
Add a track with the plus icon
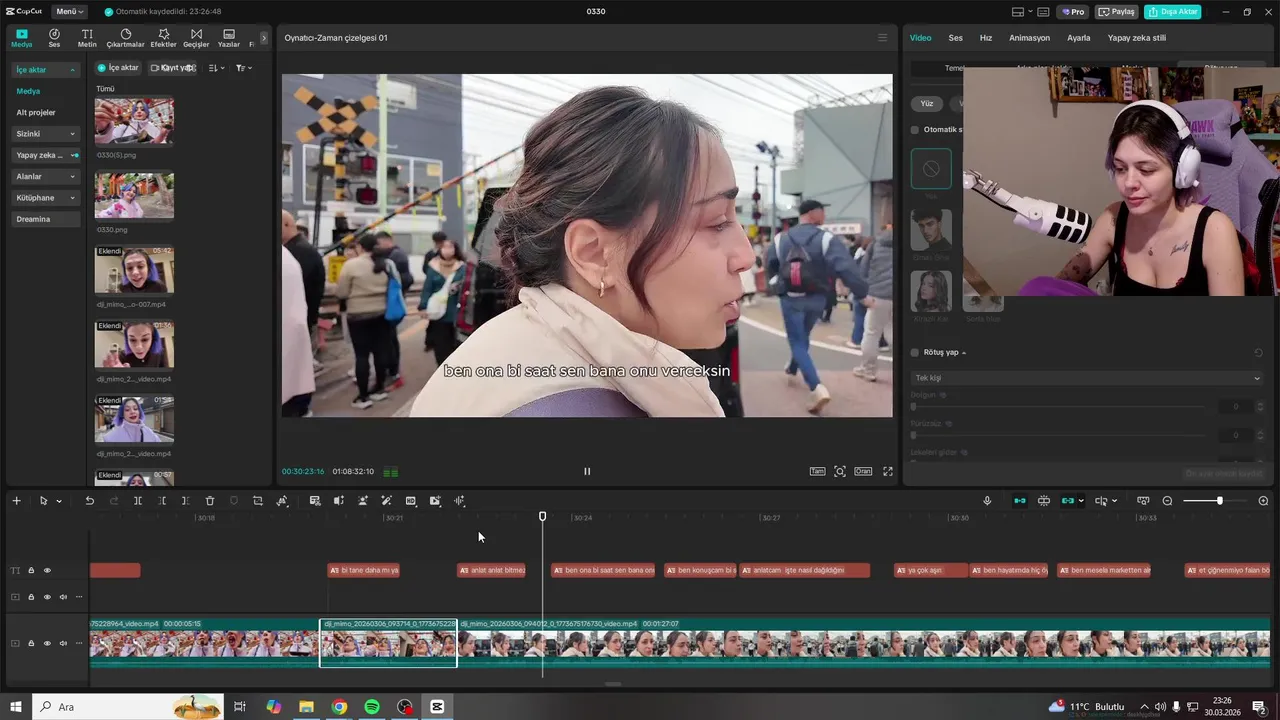16,501
